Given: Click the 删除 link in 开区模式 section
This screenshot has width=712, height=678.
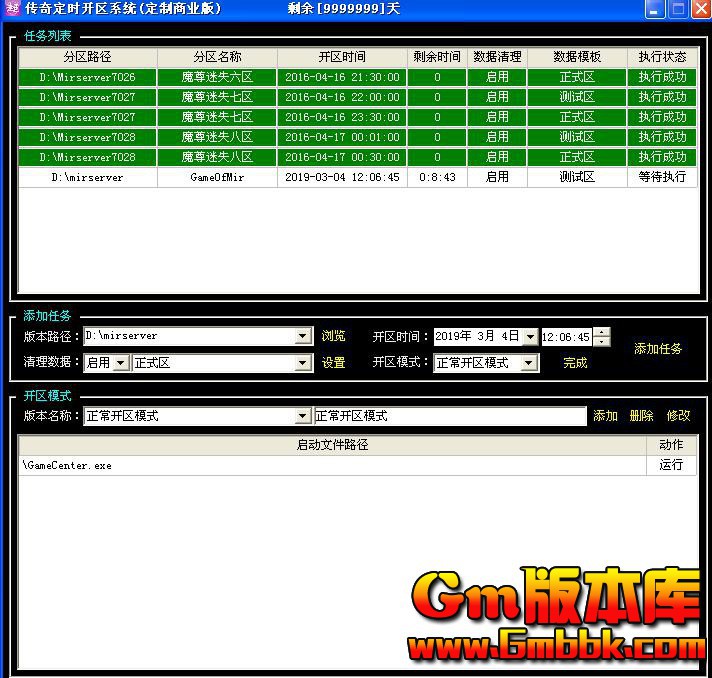Looking at the screenshot, I should 641,416.
